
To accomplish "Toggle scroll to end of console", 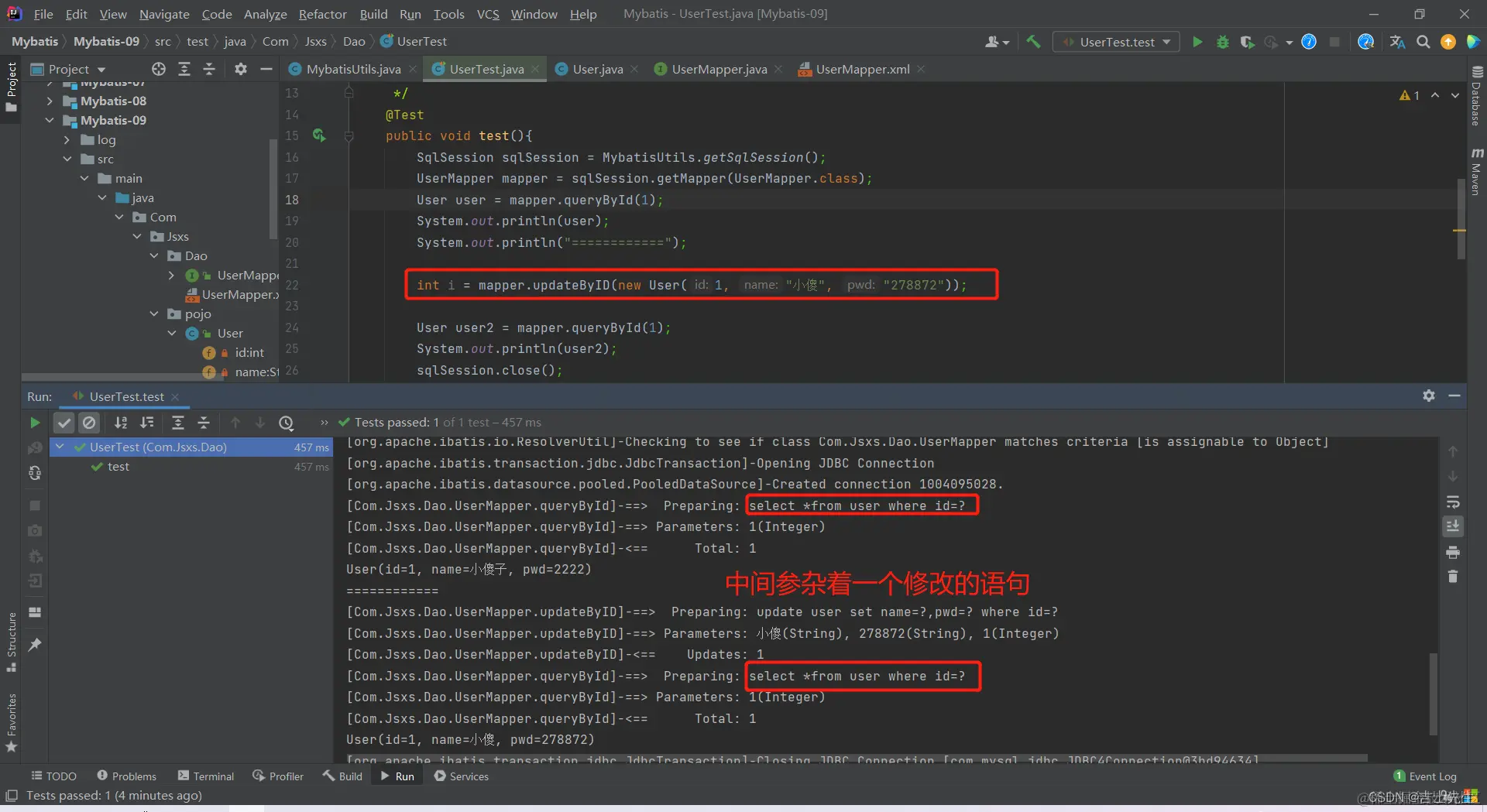I will click(1453, 526).
